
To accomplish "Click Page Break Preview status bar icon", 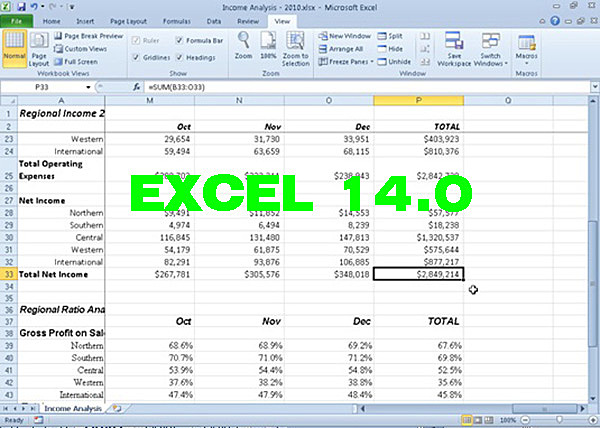I will pos(489,420).
